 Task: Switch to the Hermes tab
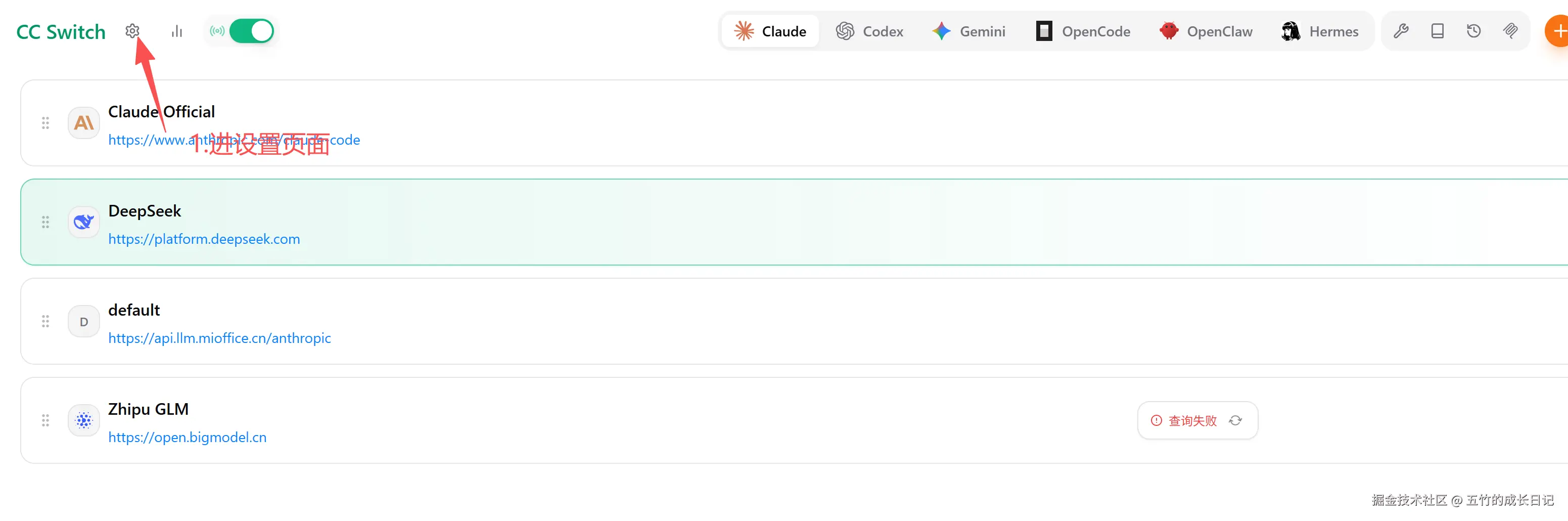(x=1320, y=31)
